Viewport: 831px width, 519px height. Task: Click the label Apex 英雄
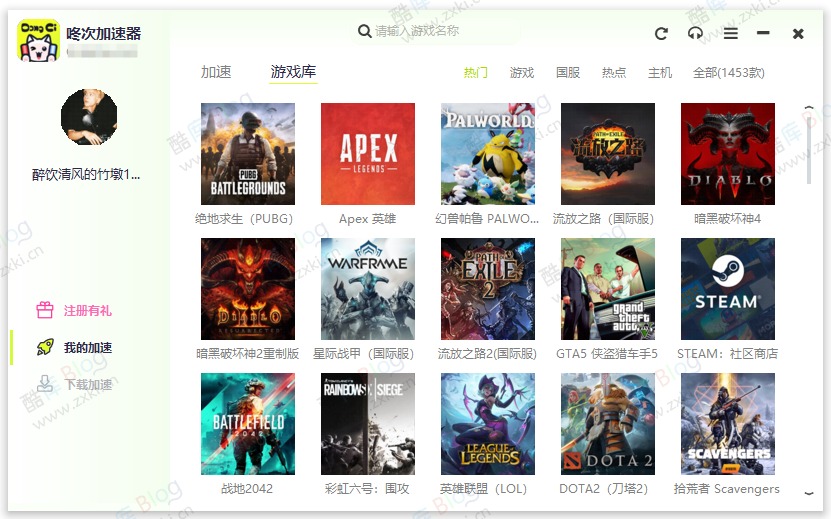pyautogui.click(x=368, y=219)
